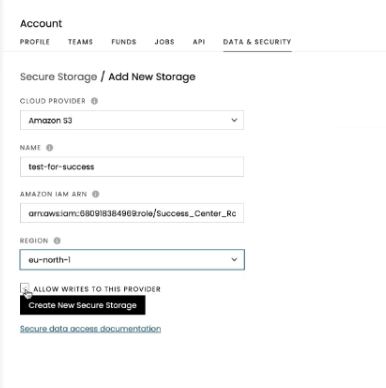The width and height of the screenshot is (386, 388).
Task: Toggle Allow Writes To This Provider checkbox
Action: coord(24,288)
